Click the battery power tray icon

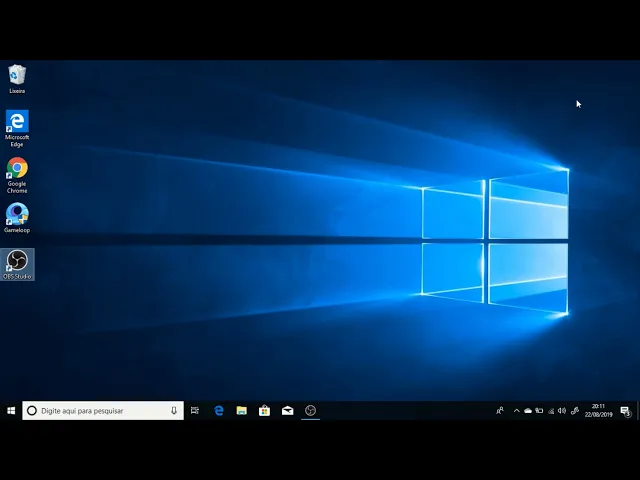tap(539, 411)
